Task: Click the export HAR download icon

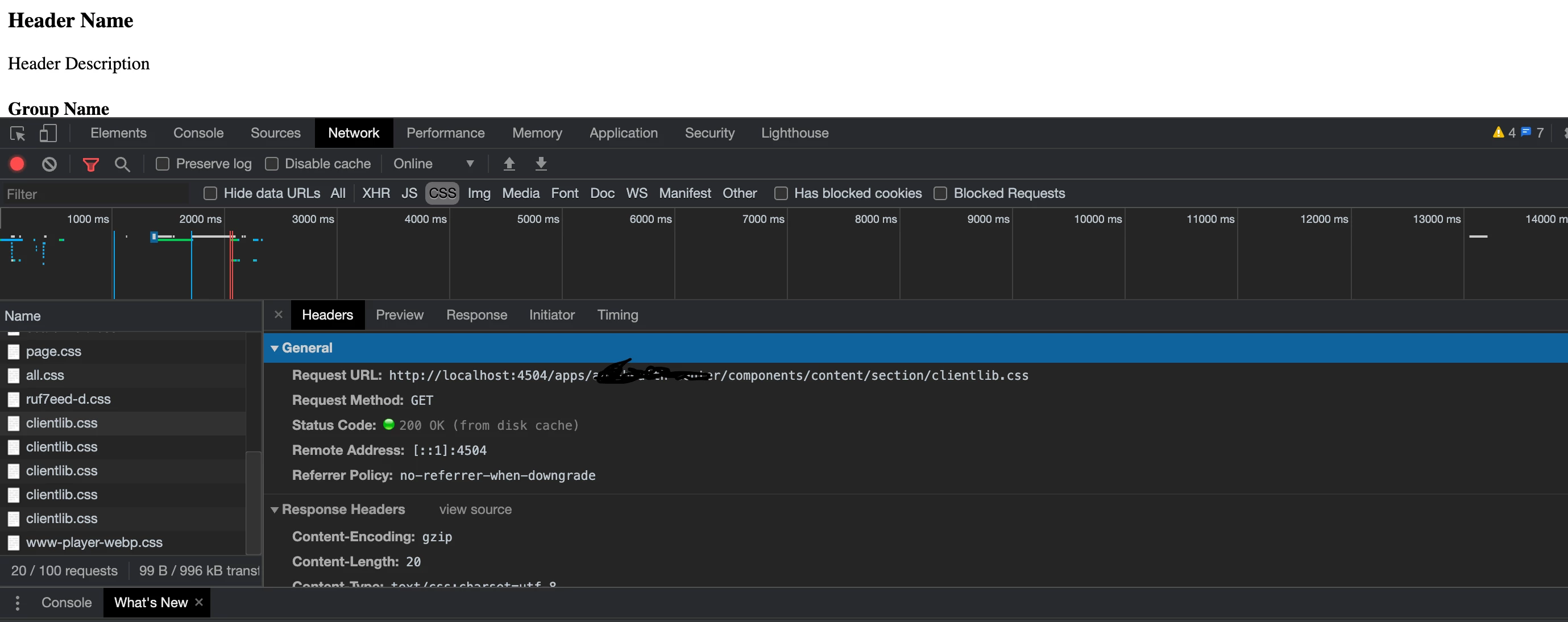Action: click(541, 164)
